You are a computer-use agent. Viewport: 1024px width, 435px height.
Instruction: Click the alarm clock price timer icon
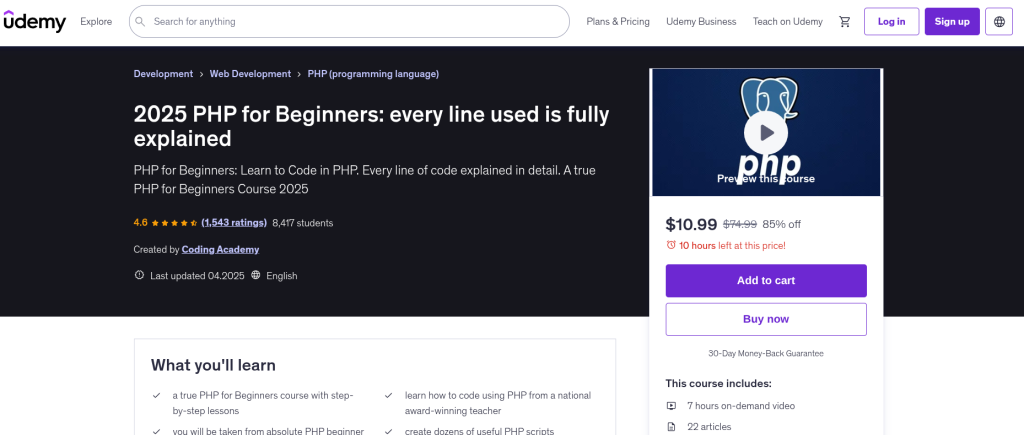pos(671,245)
